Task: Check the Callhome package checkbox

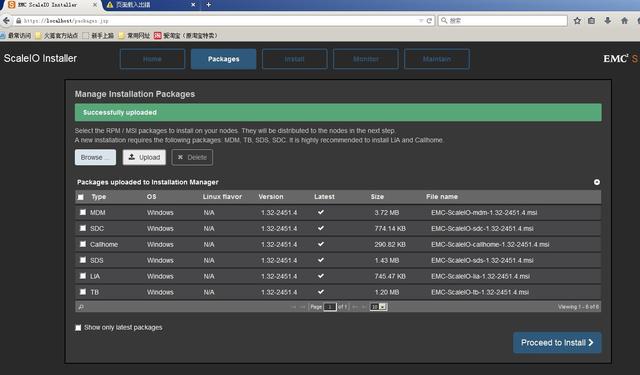Action: (83, 244)
